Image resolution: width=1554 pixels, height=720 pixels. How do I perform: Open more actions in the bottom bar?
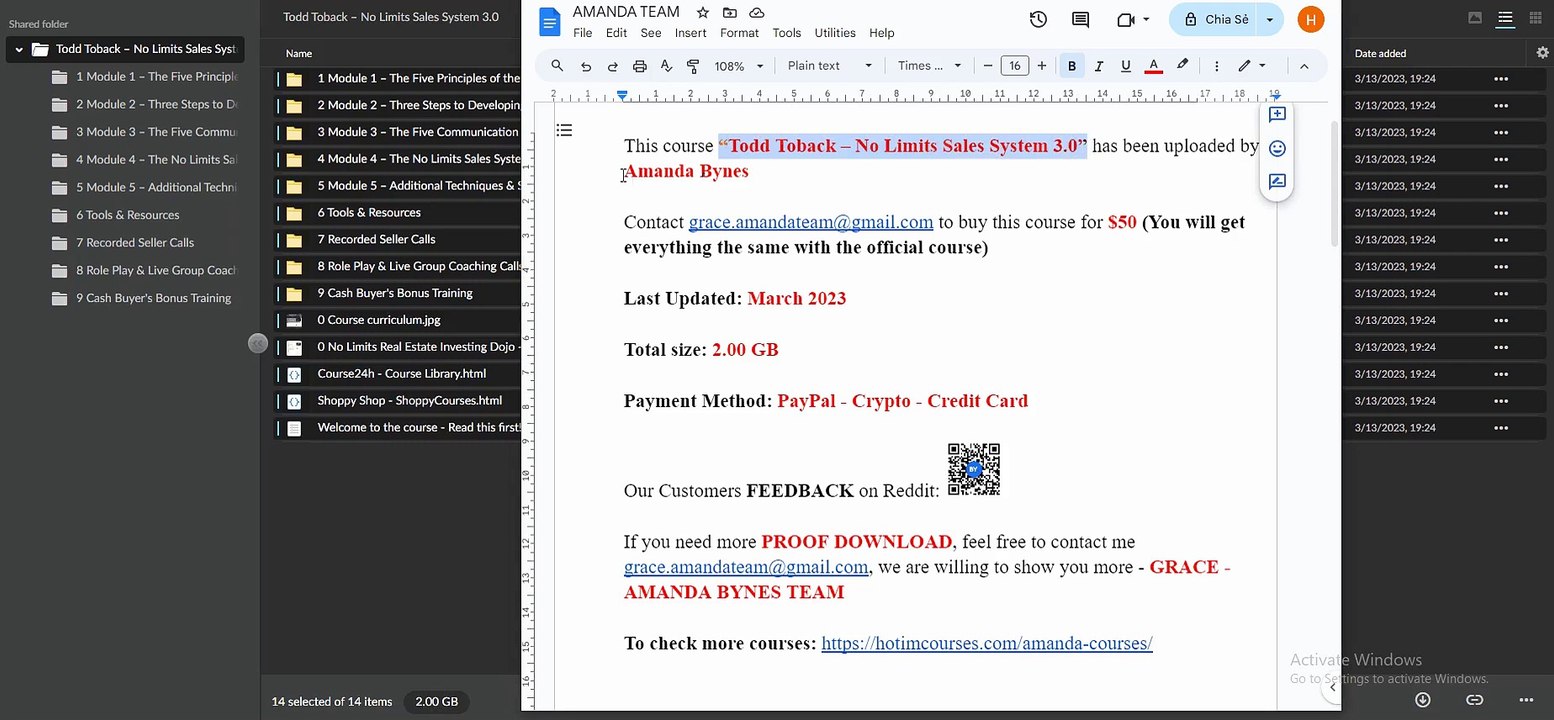pyautogui.click(x=1526, y=700)
